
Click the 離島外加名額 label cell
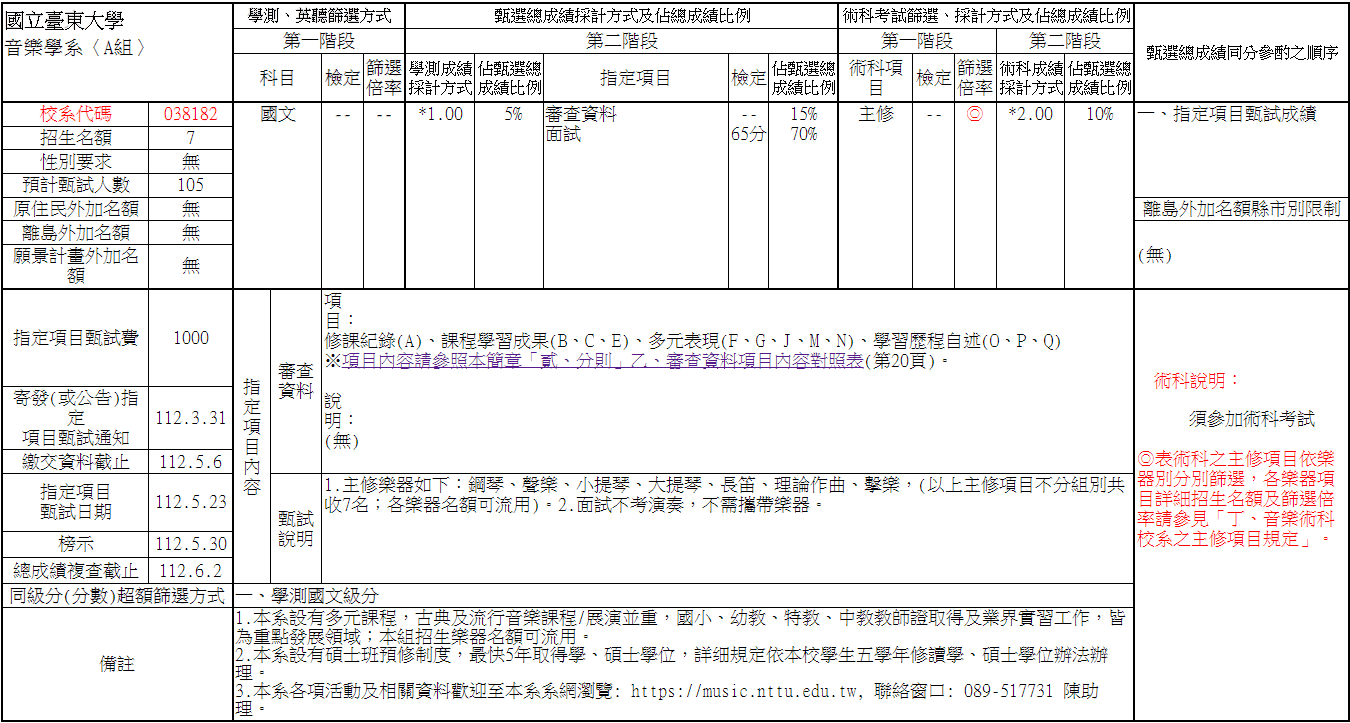click(75, 233)
